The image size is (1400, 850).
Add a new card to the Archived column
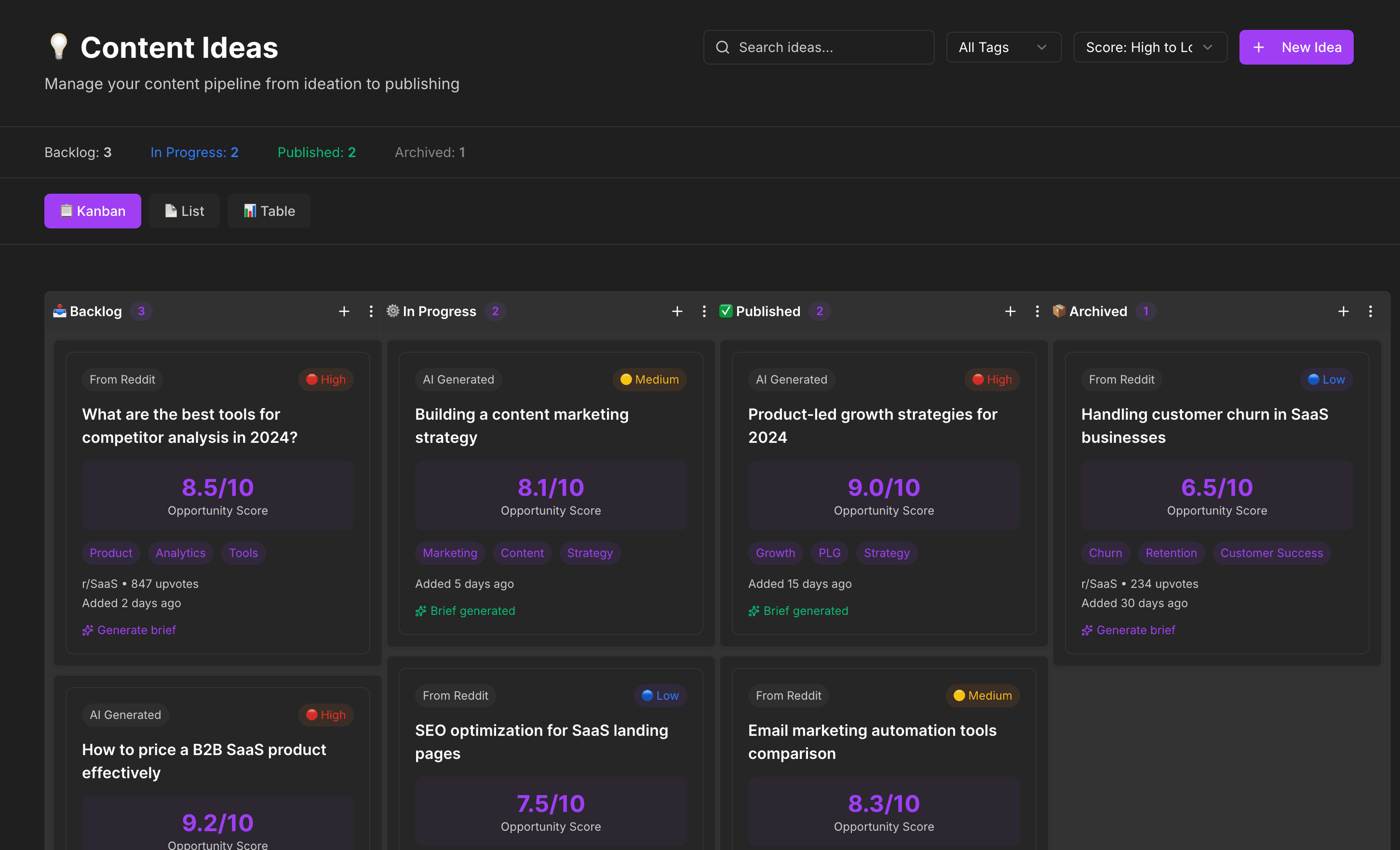click(1343, 311)
